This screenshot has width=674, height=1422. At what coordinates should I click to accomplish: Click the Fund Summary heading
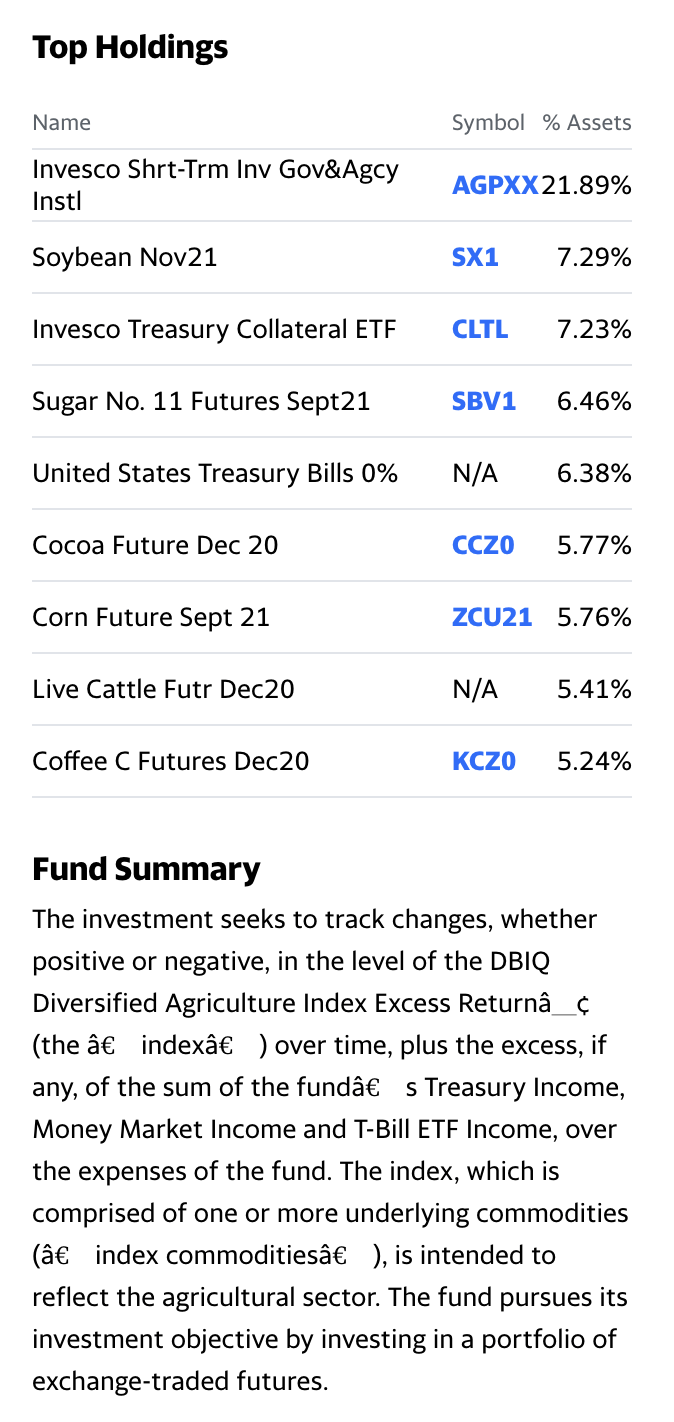[x=146, y=869]
